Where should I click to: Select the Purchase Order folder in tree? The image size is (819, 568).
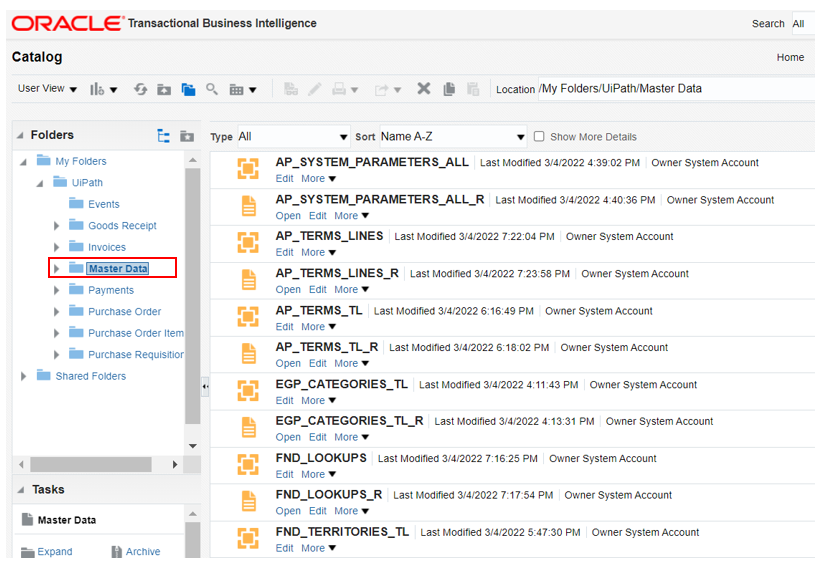[124, 312]
